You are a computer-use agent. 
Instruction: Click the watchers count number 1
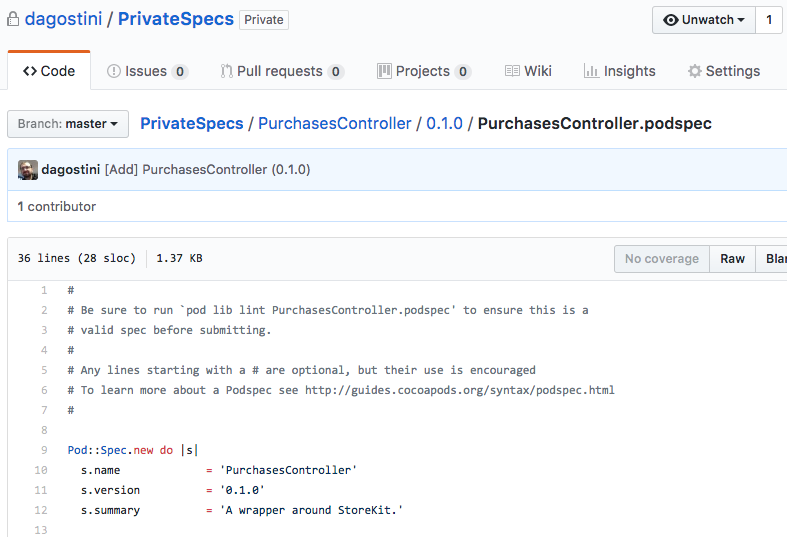768,20
